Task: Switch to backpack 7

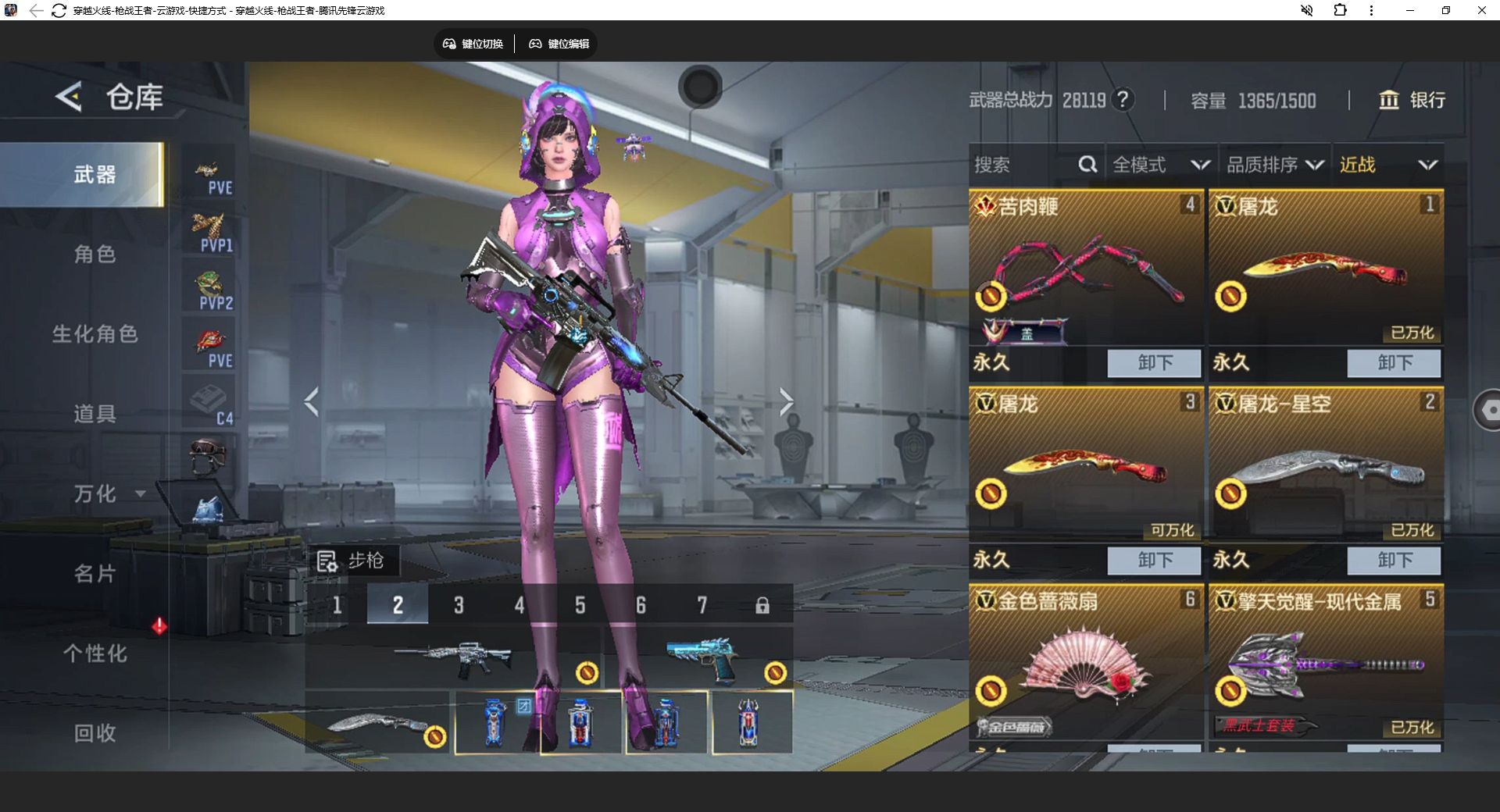Action: [702, 605]
